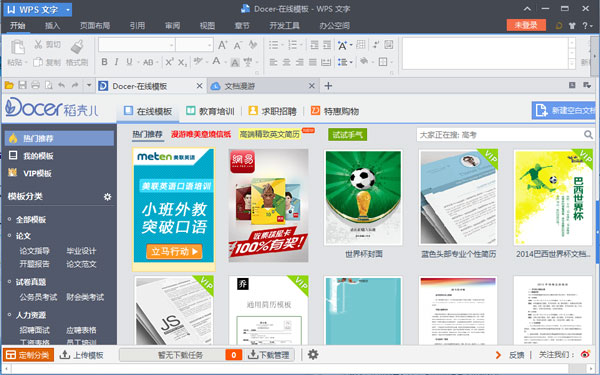Screen dimensions: 600x375
Task: Expand the quick access toolbar dropdown
Action: click(x=89, y=85)
